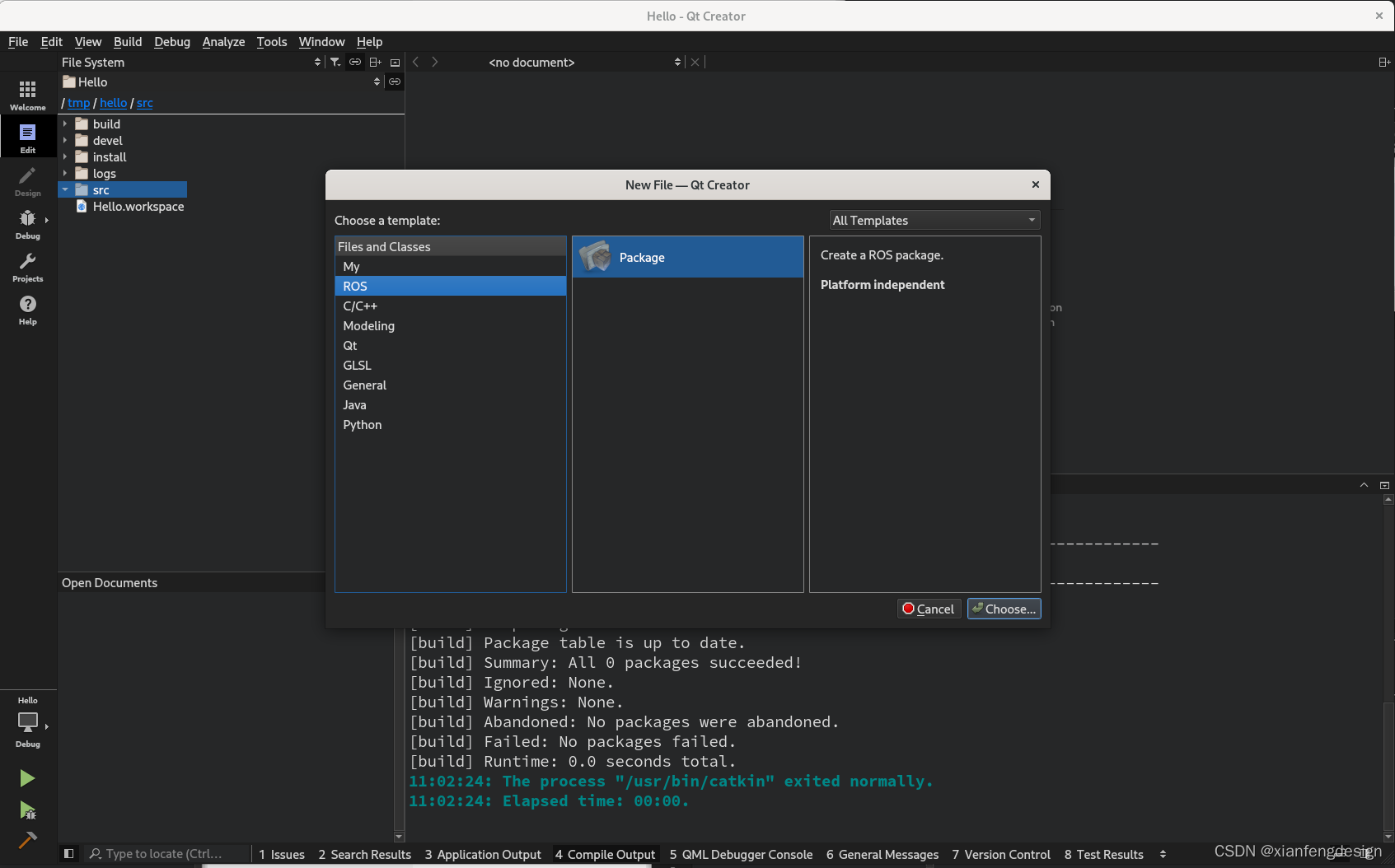Open the Window menu
This screenshot has width=1395, height=868.
[x=321, y=42]
